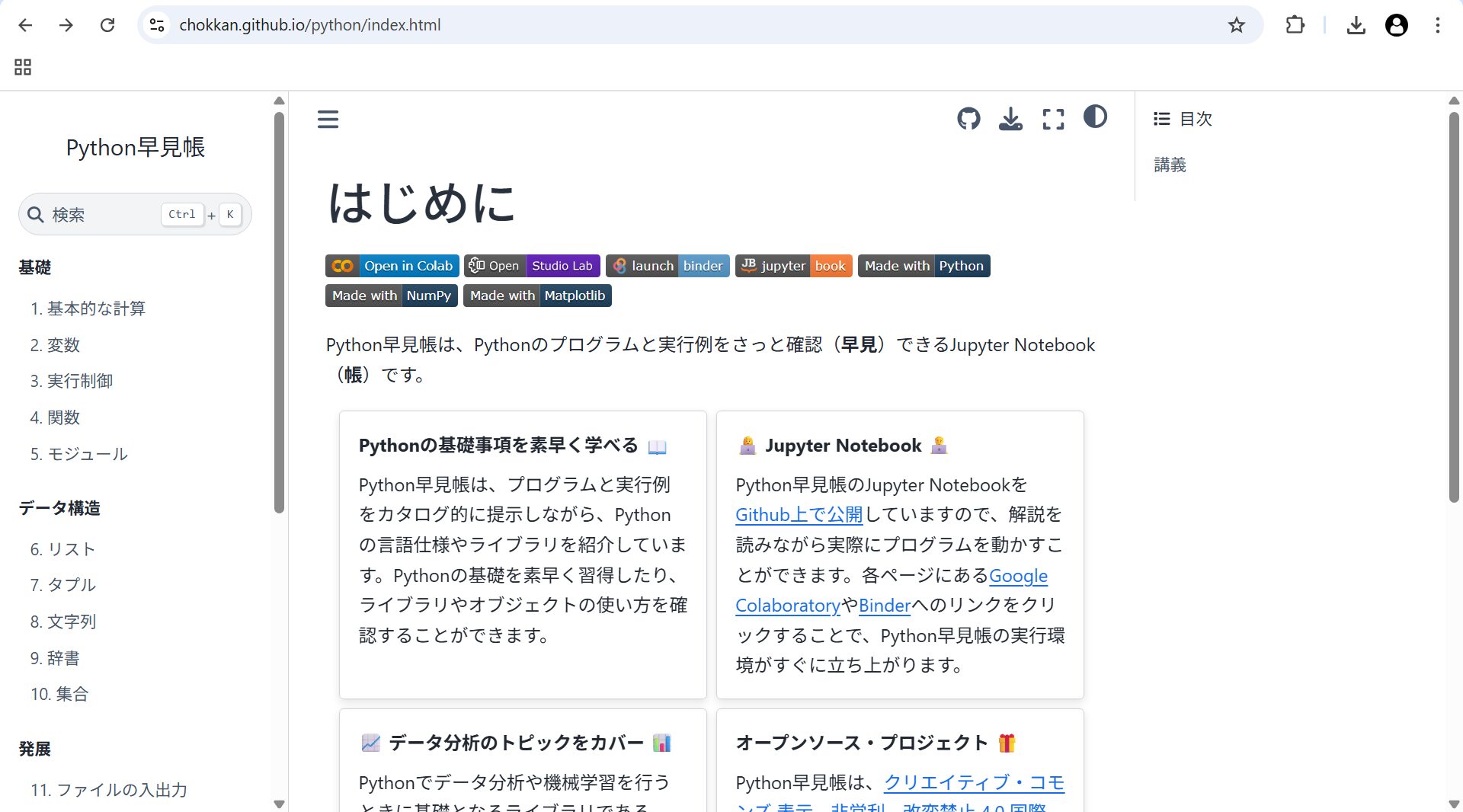The height and width of the screenshot is (812, 1463).
Task: Follow the Github上で公開 link
Action: [799, 515]
